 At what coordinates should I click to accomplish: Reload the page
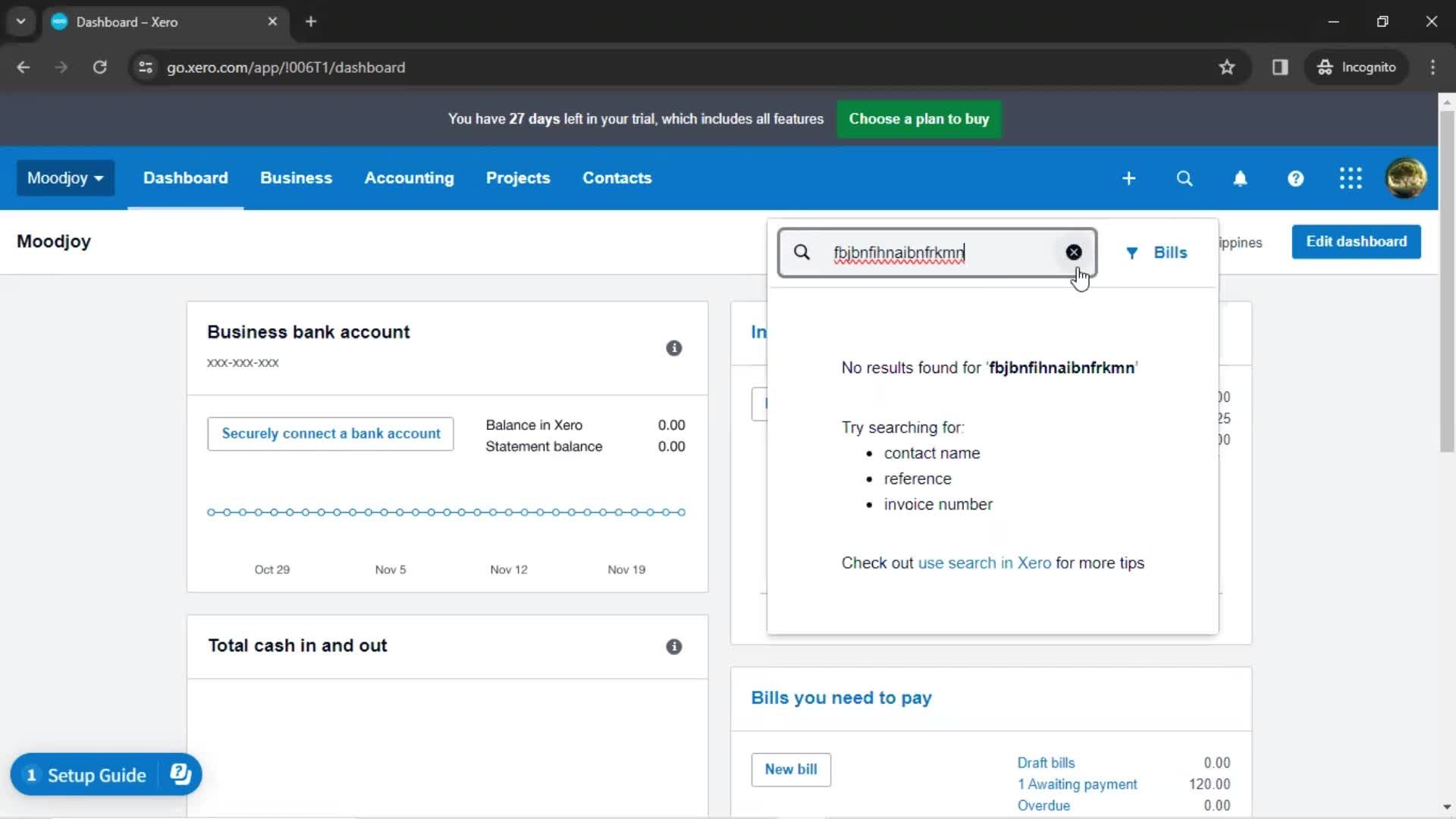click(99, 67)
